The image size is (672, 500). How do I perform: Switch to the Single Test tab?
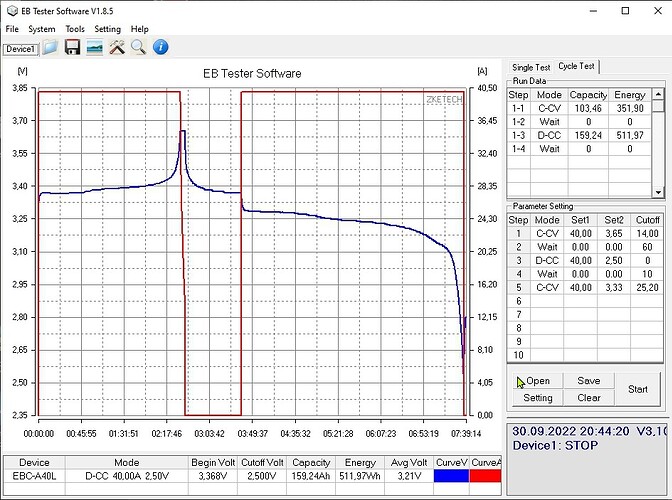[531, 67]
